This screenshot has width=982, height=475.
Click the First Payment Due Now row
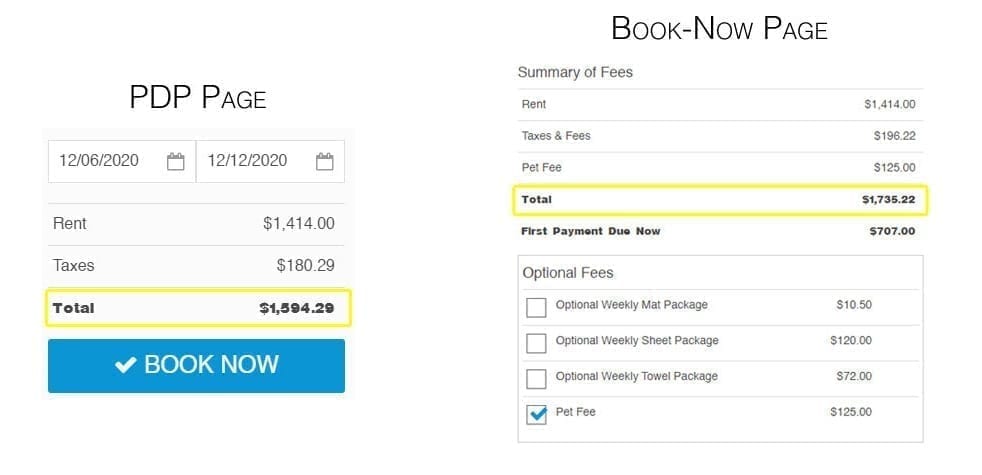(x=719, y=231)
